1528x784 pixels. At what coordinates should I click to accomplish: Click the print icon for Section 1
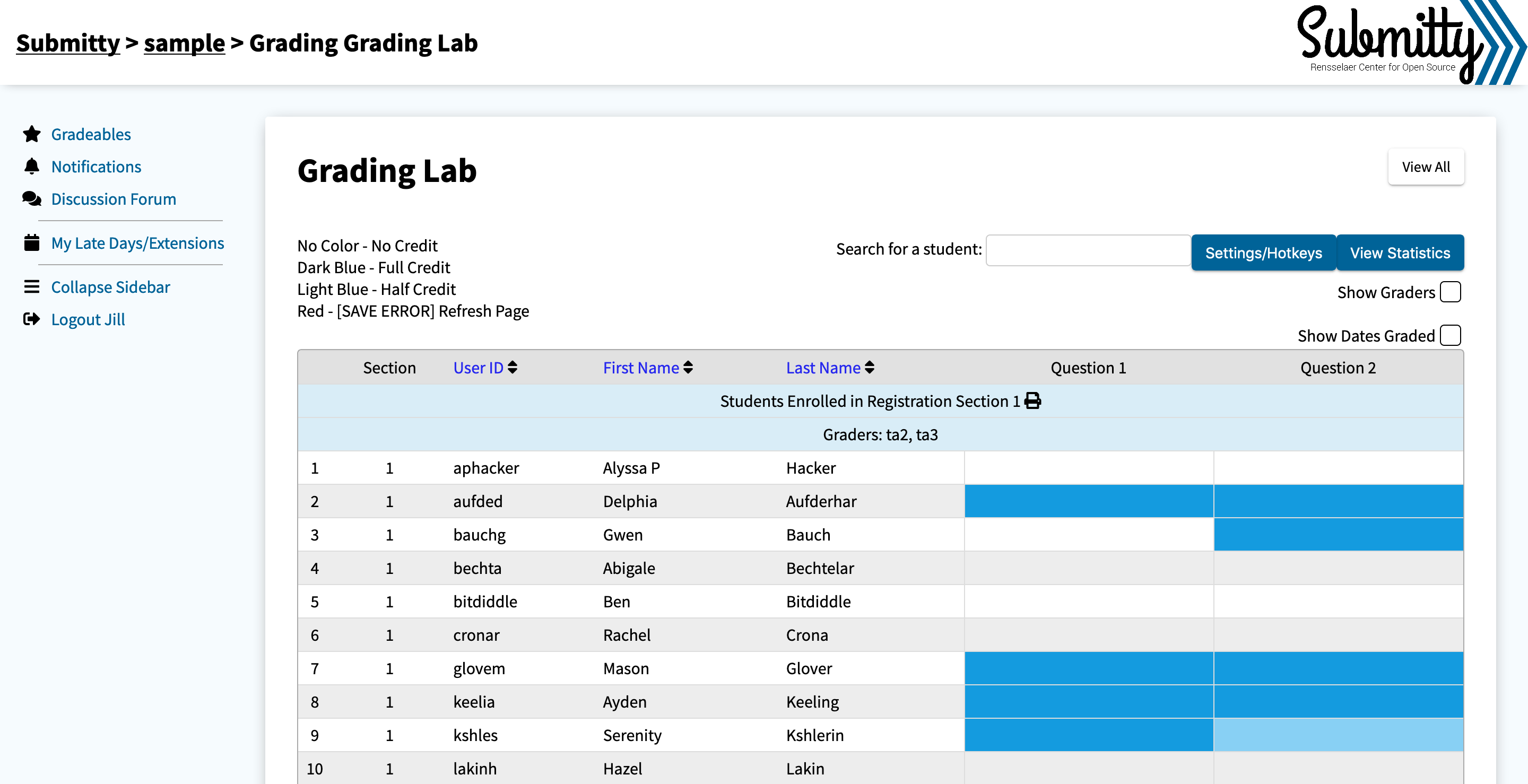tap(1032, 401)
